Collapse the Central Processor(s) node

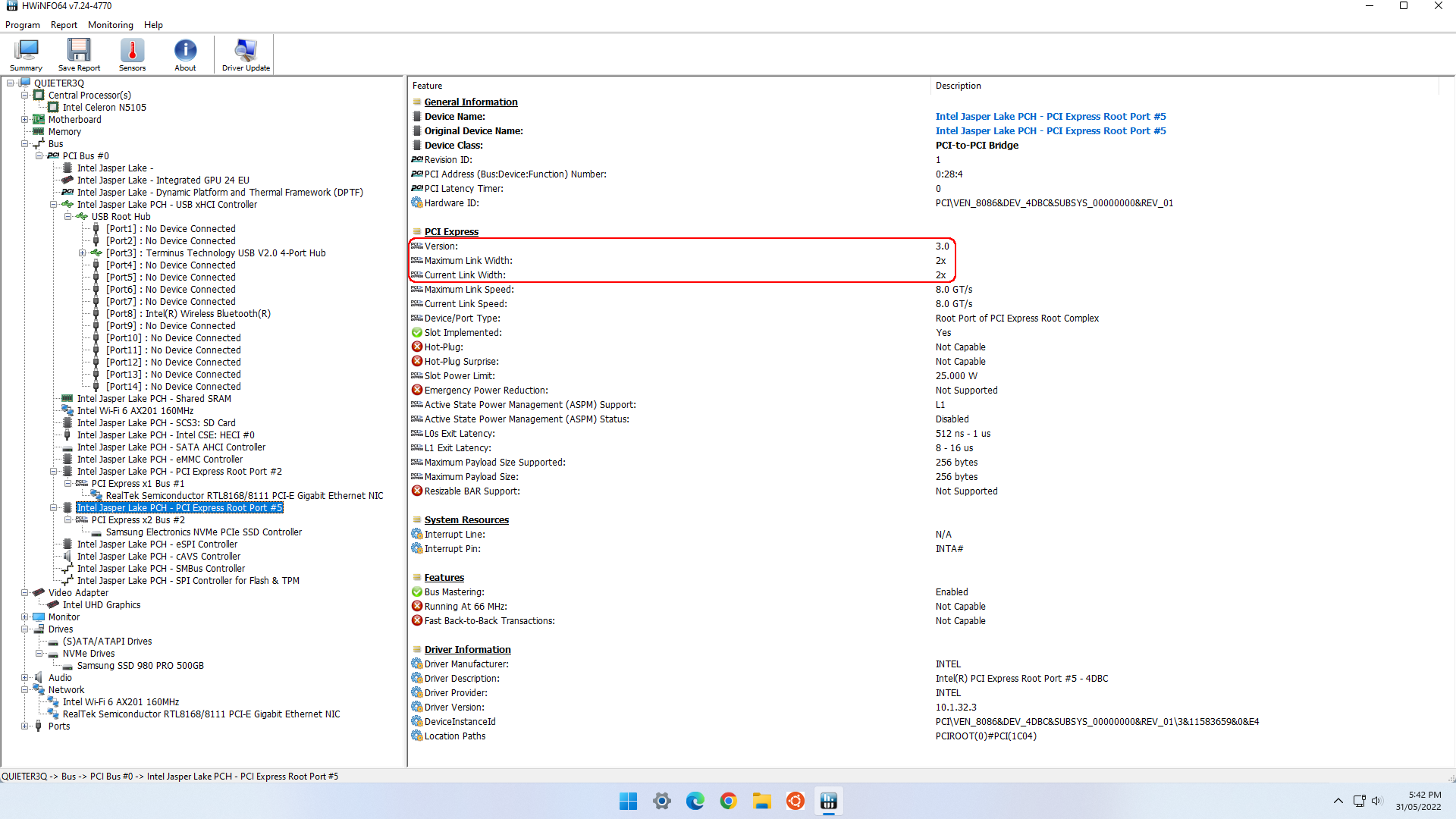coord(25,96)
